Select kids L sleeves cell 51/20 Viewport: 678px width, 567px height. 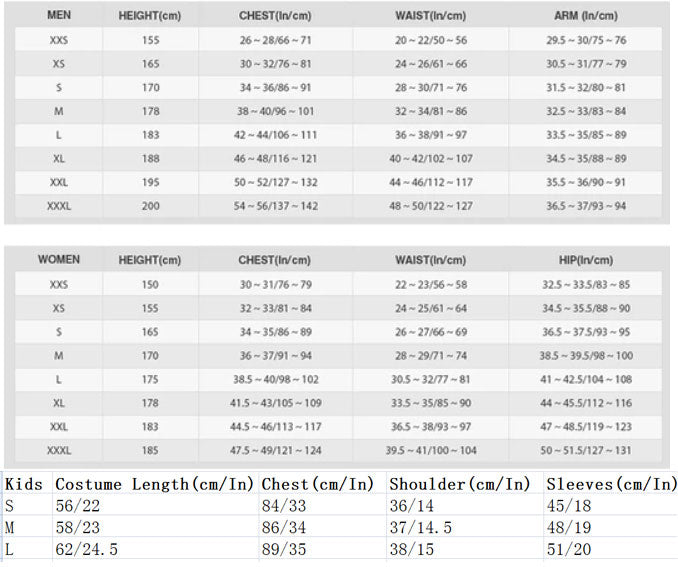(x=569, y=549)
